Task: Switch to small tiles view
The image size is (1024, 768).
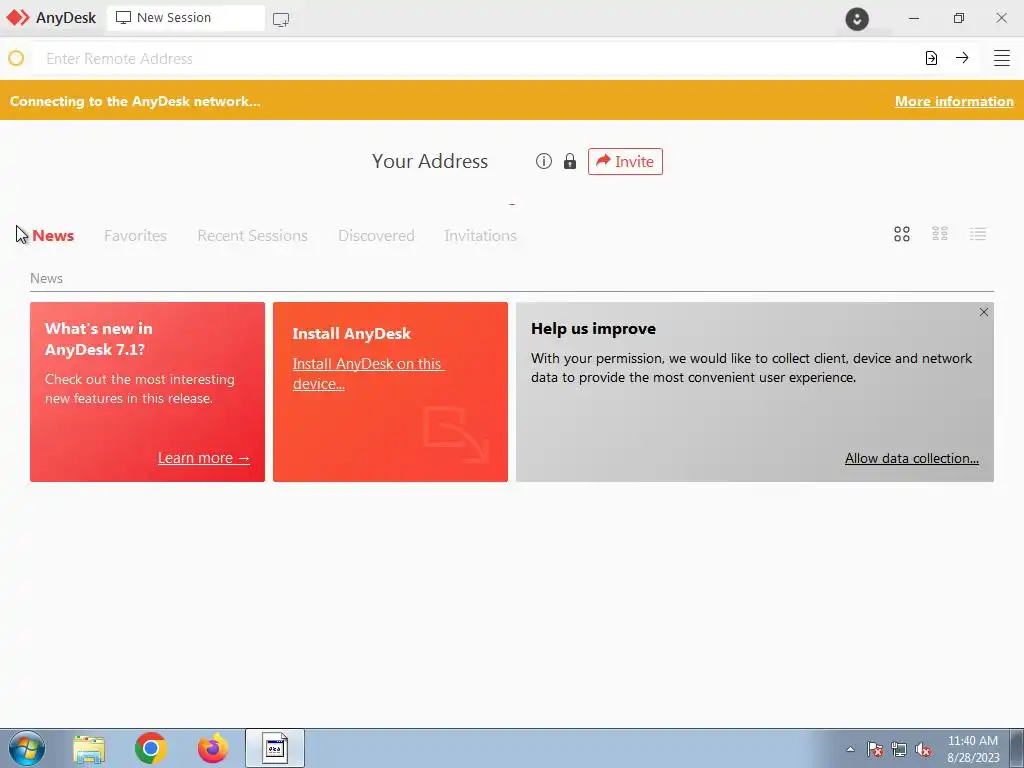Action: 940,234
